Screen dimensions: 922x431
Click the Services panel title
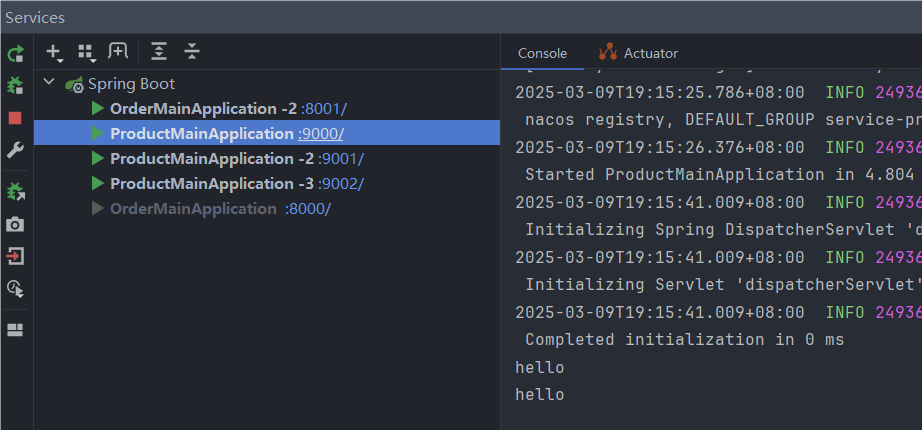click(35, 18)
